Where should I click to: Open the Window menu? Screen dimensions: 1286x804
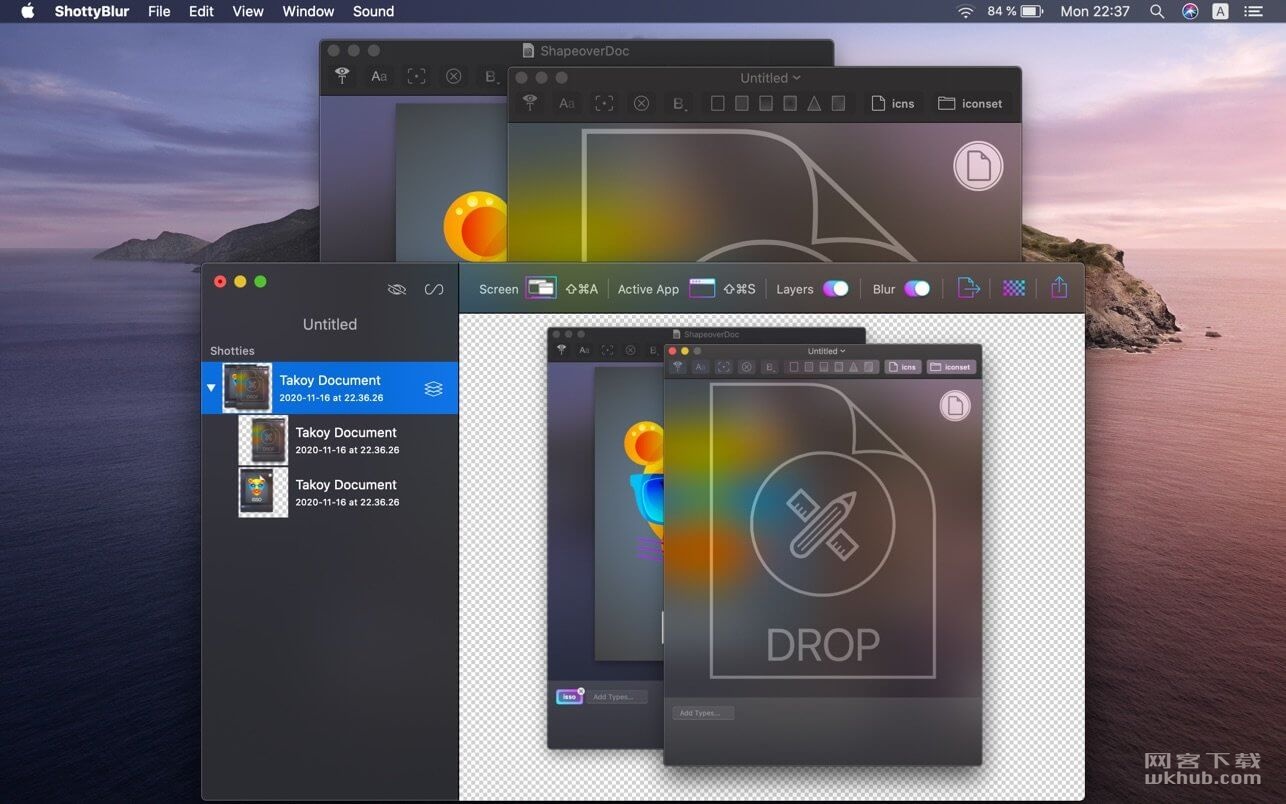[308, 11]
